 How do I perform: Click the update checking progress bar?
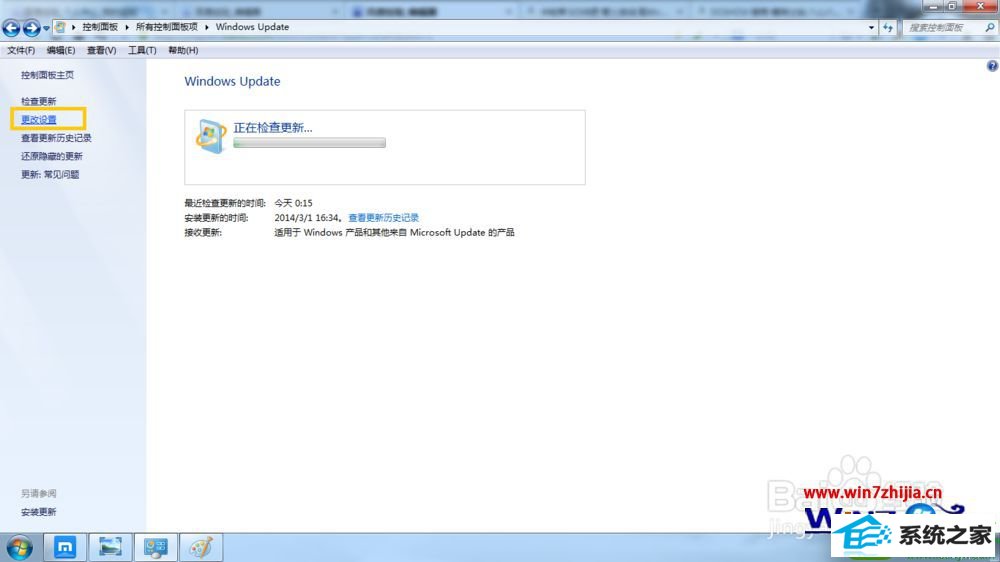click(309, 143)
